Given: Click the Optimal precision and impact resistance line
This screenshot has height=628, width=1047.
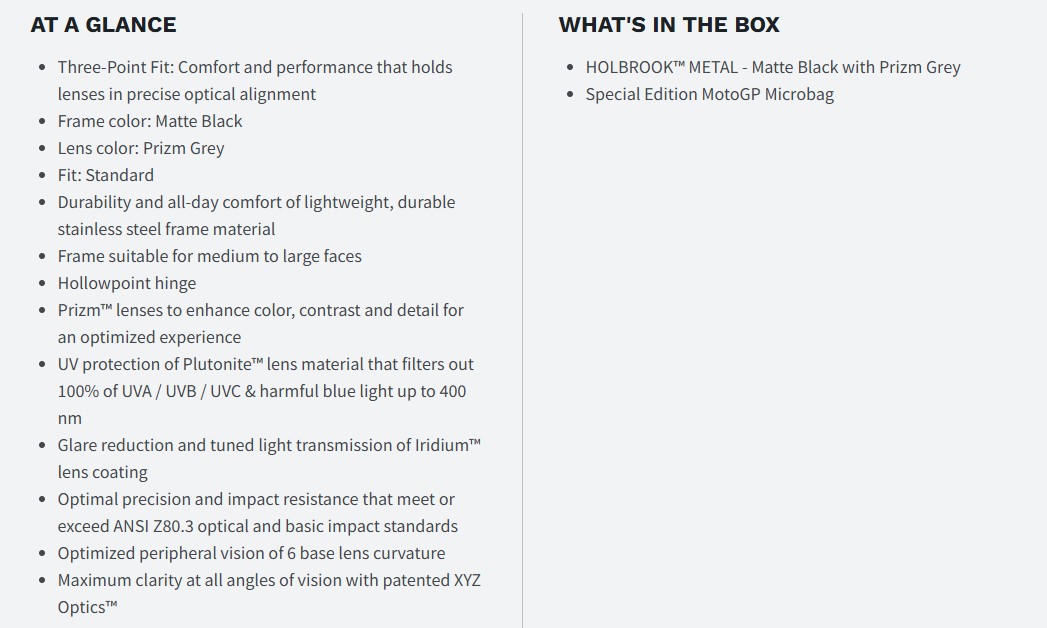Looking at the screenshot, I should coord(255,499).
